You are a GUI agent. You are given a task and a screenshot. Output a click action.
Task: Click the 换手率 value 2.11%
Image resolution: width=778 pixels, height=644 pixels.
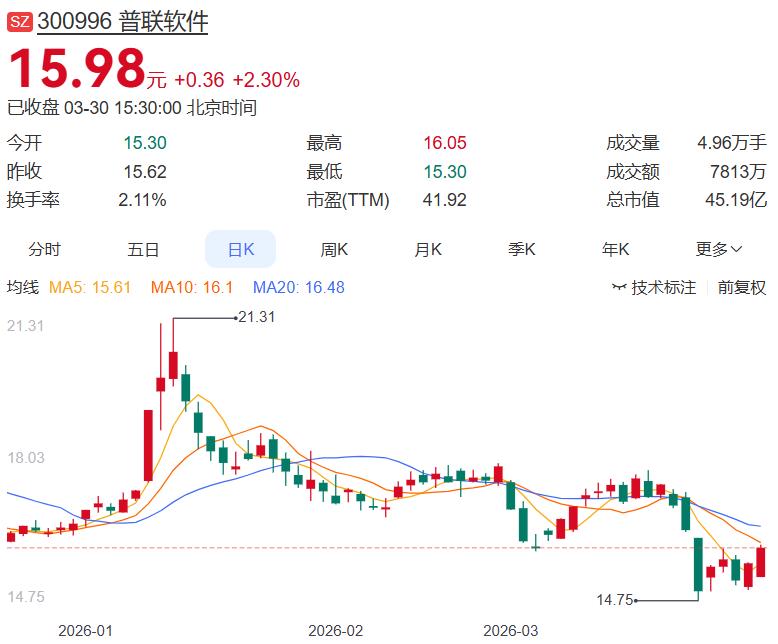(x=142, y=200)
